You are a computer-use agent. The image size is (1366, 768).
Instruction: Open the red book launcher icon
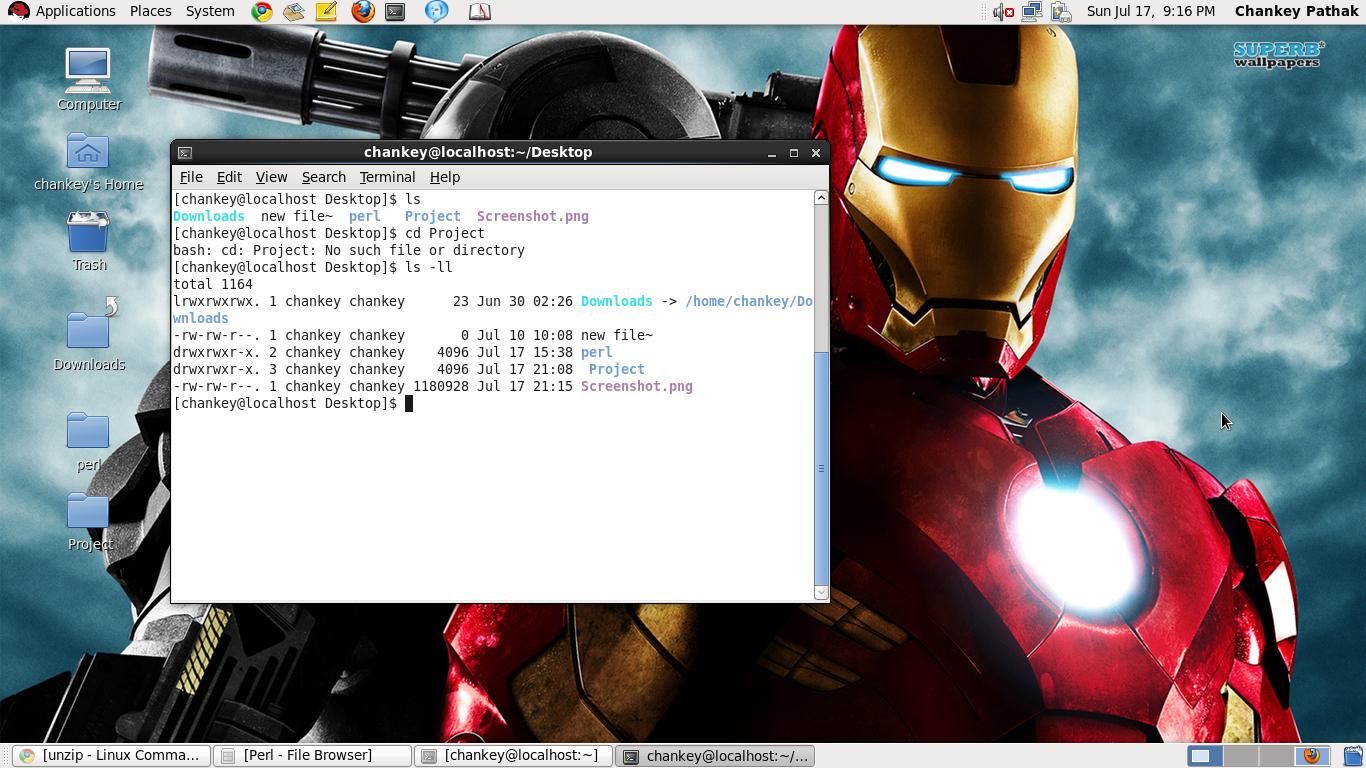coord(480,12)
